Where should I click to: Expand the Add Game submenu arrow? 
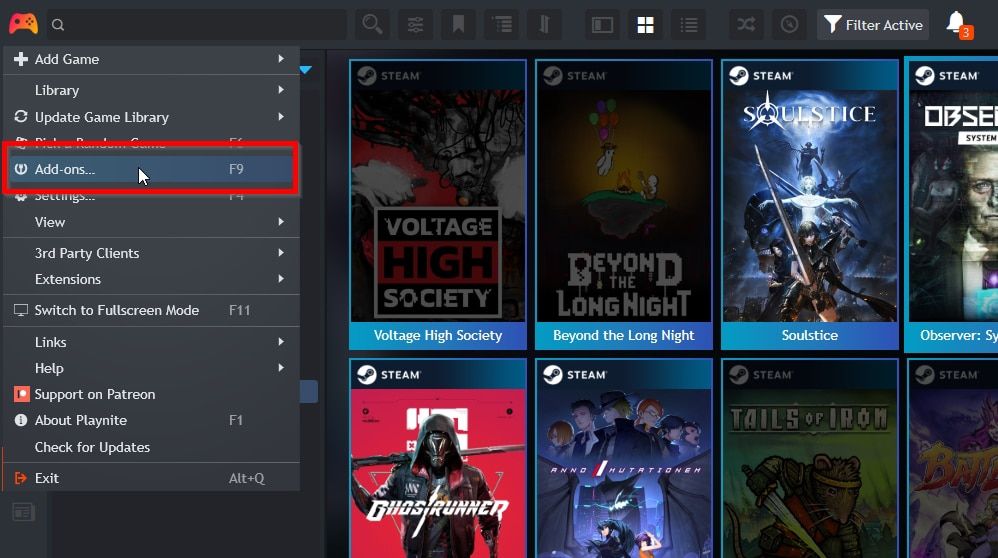281,59
